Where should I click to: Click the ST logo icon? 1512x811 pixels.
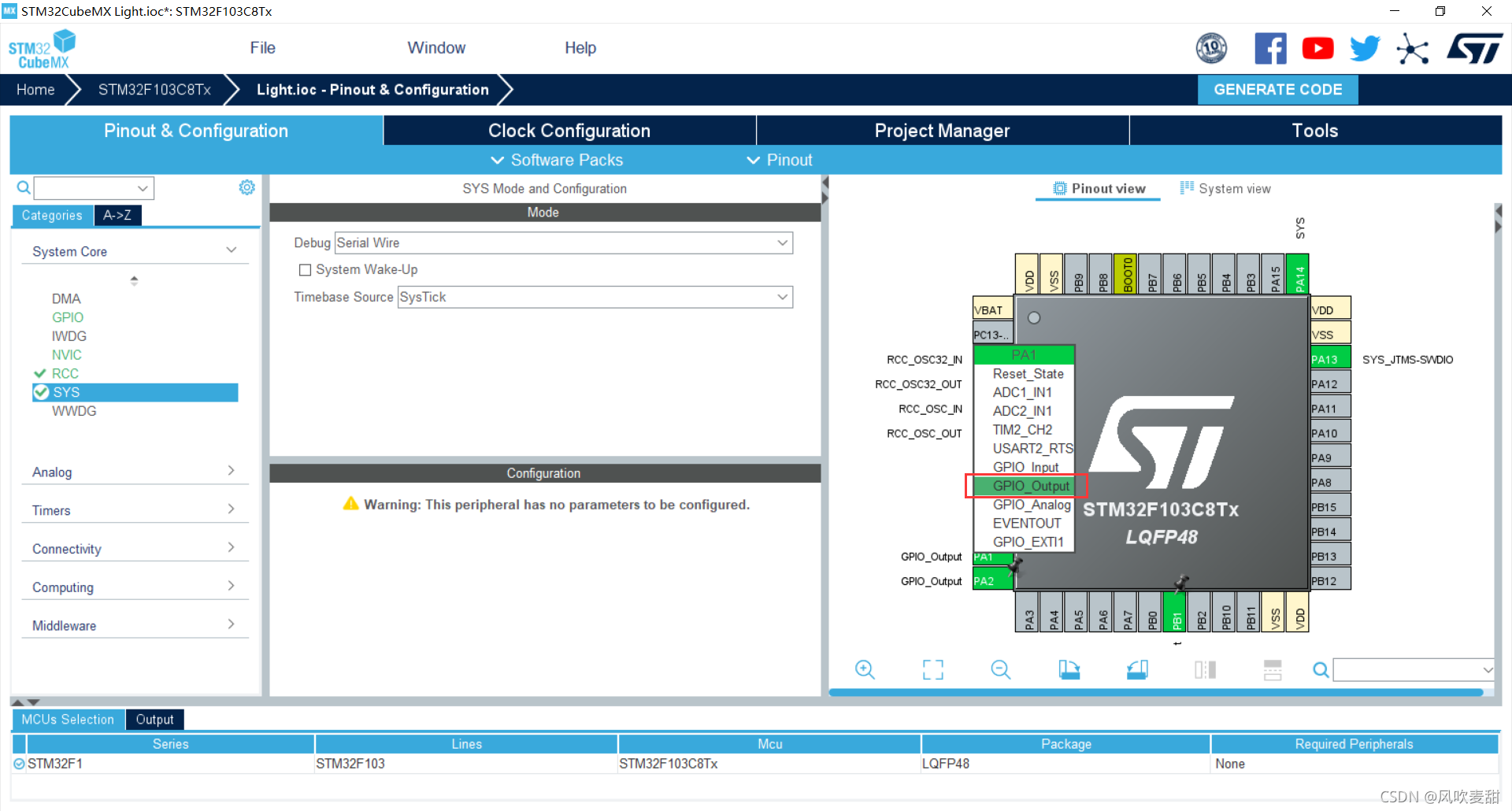tap(1474, 49)
